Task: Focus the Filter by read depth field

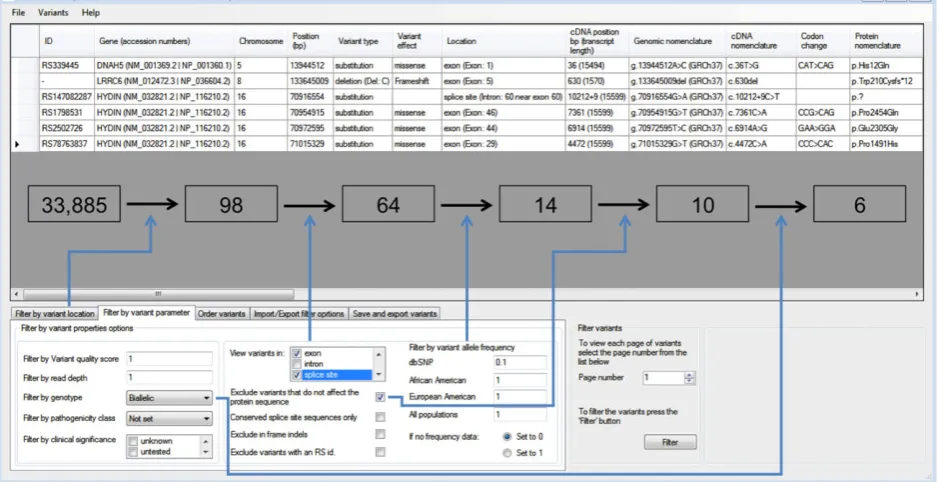Action: click(x=169, y=378)
